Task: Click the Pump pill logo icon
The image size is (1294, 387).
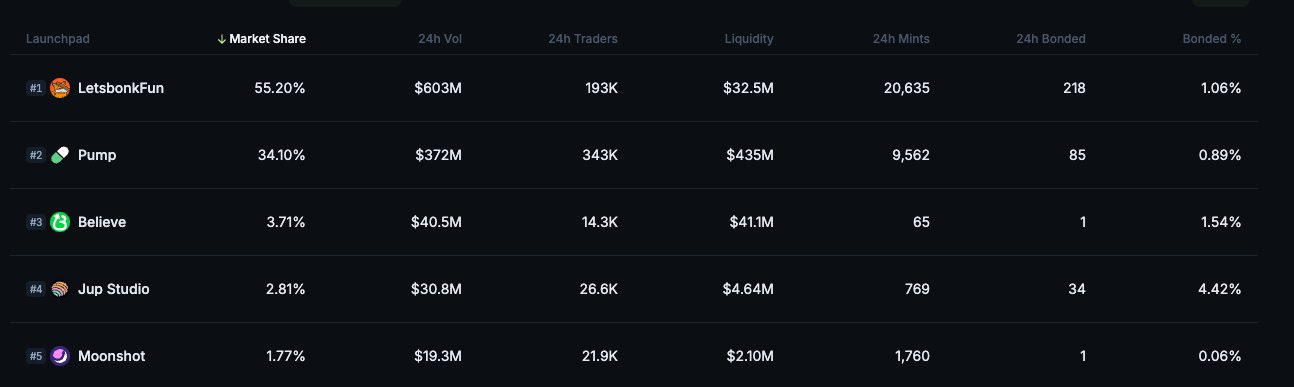Action: click(x=60, y=155)
